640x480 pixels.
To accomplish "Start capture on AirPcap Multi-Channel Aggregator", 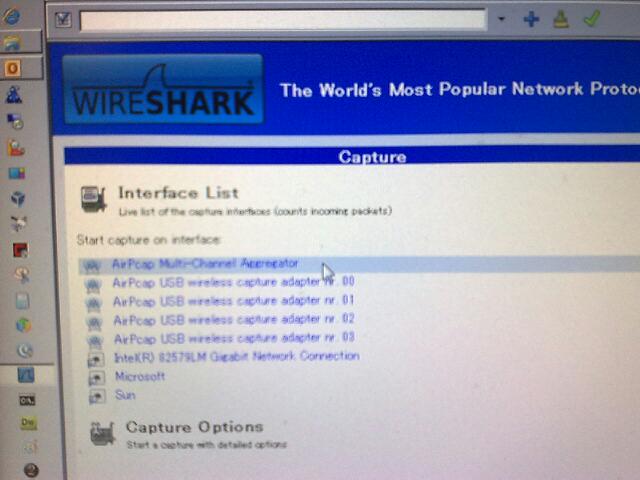I will click(x=205, y=264).
